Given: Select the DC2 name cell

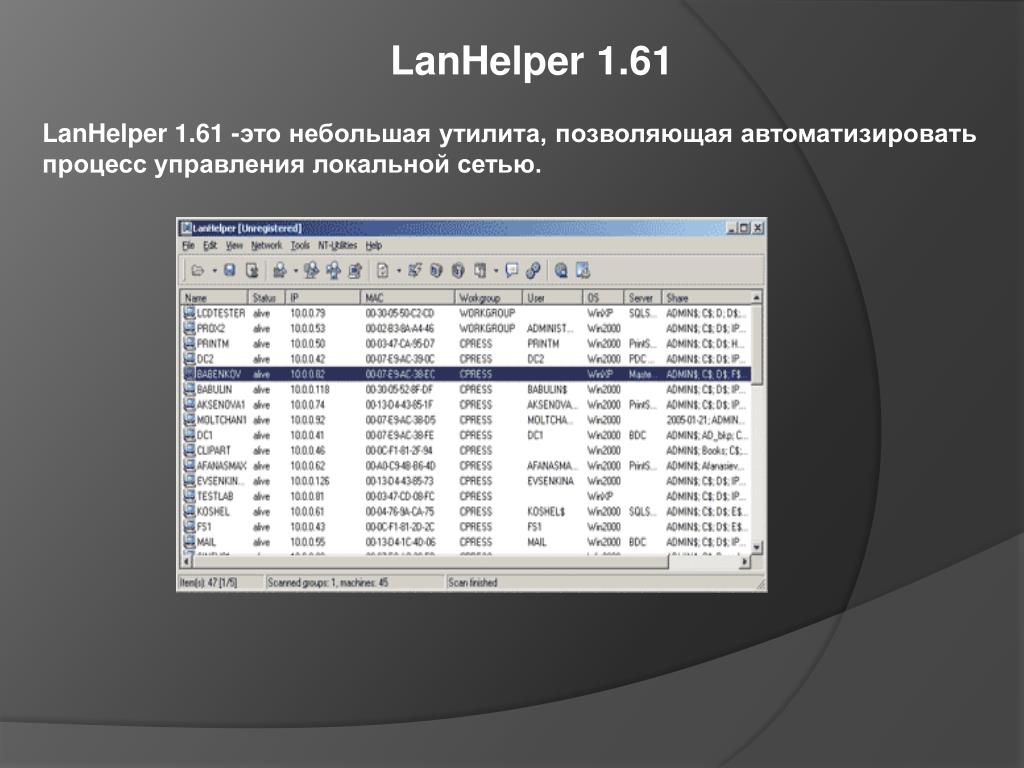Looking at the screenshot, I should (x=205, y=359).
